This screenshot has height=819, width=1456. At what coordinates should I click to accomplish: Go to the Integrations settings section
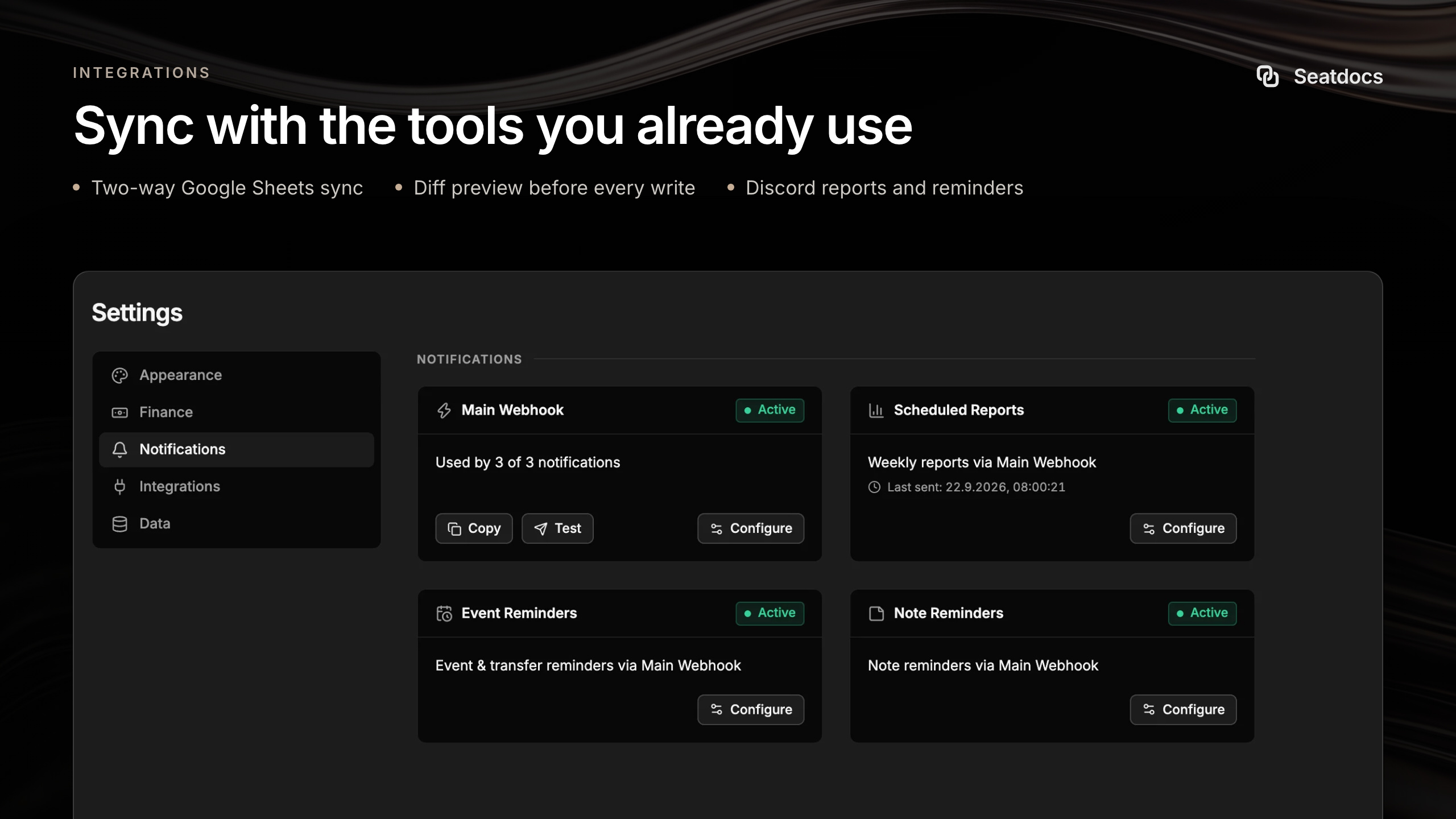[237, 486]
